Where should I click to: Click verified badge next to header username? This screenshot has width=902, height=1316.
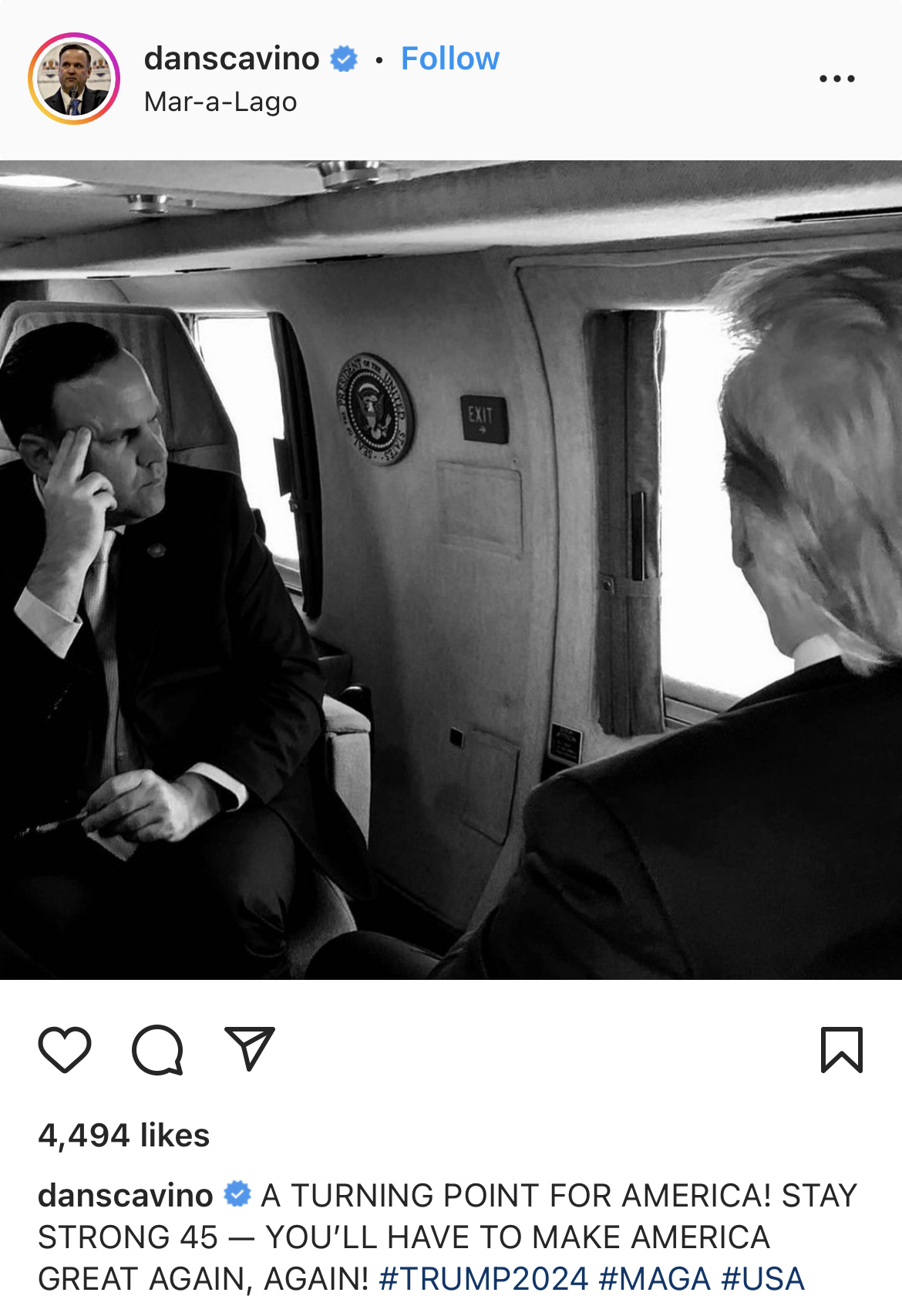(344, 59)
